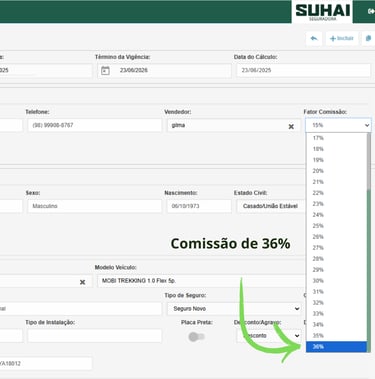Open the Desconto/Agravo dropdown
375x379 pixels.
(x=269, y=336)
